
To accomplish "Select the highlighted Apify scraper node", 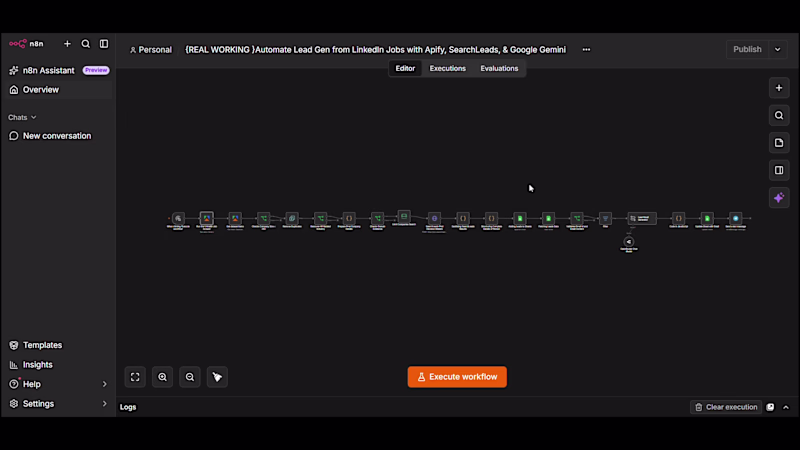I will [x=207, y=218].
